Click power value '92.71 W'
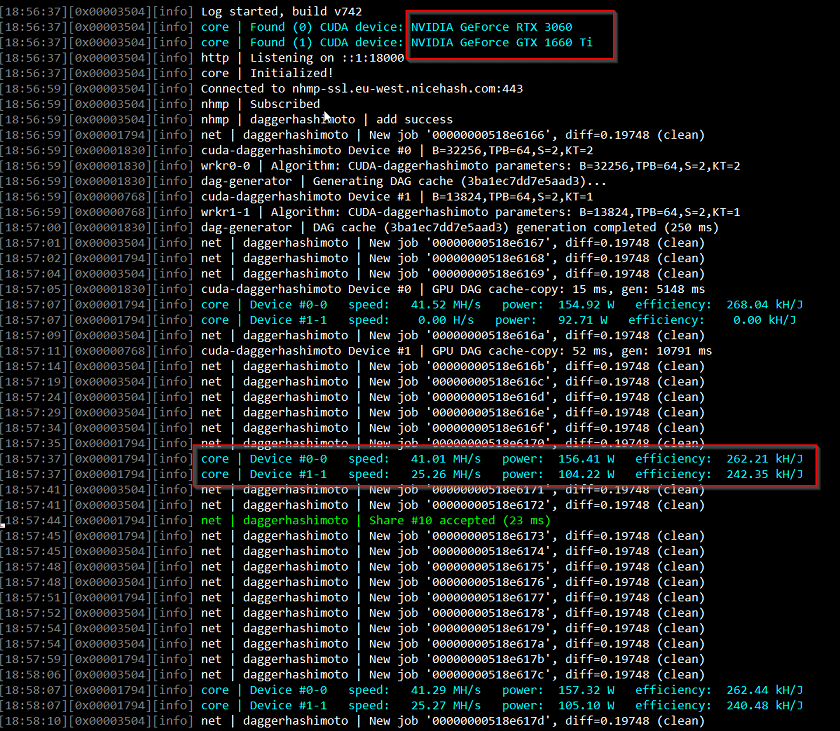This screenshot has width=840, height=731. [582, 320]
